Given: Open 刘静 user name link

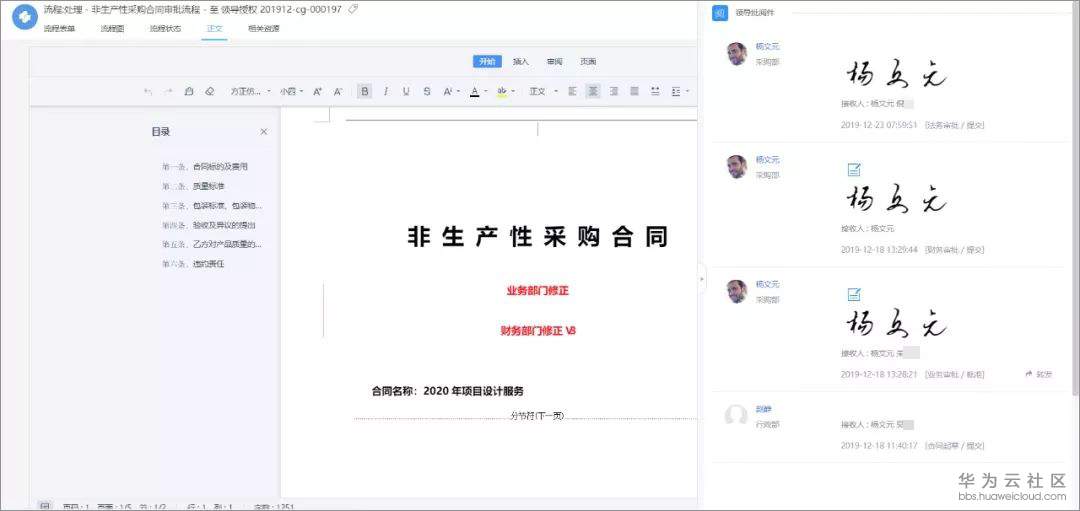Looking at the screenshot, I should point(763,409).
